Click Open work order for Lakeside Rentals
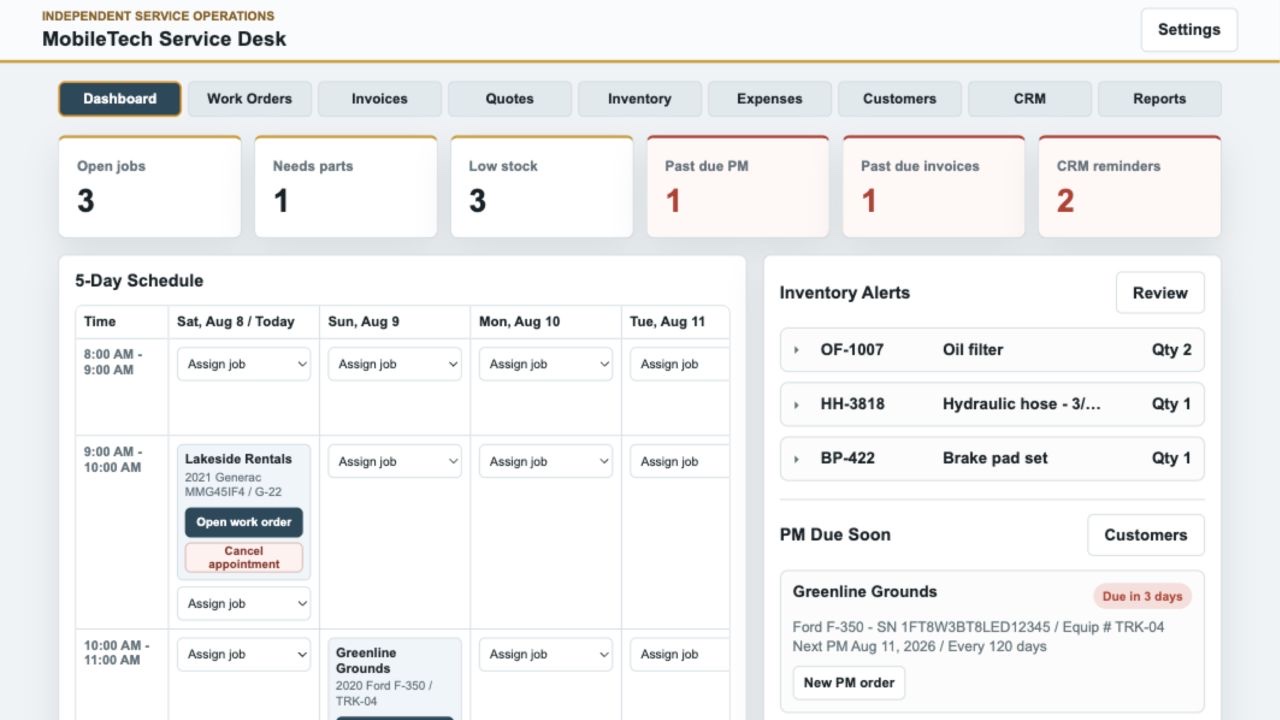Viewport: 1280px width, 720px height. click(244, 522)
